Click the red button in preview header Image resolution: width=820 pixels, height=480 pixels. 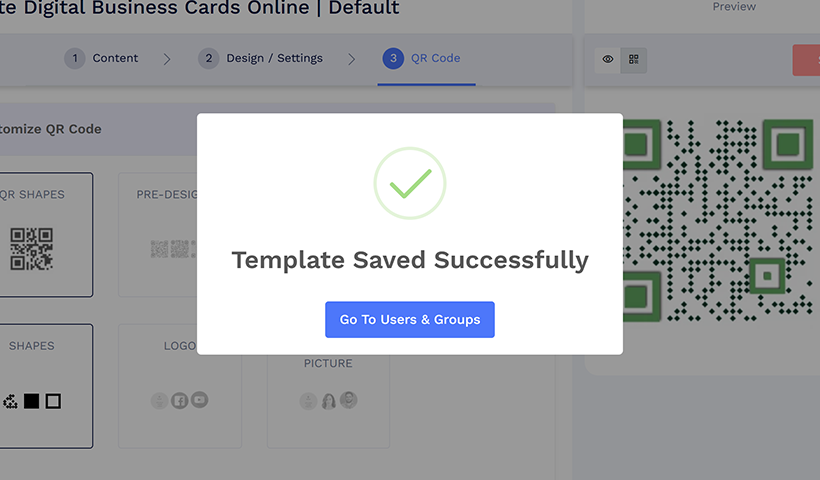[806, 60]
